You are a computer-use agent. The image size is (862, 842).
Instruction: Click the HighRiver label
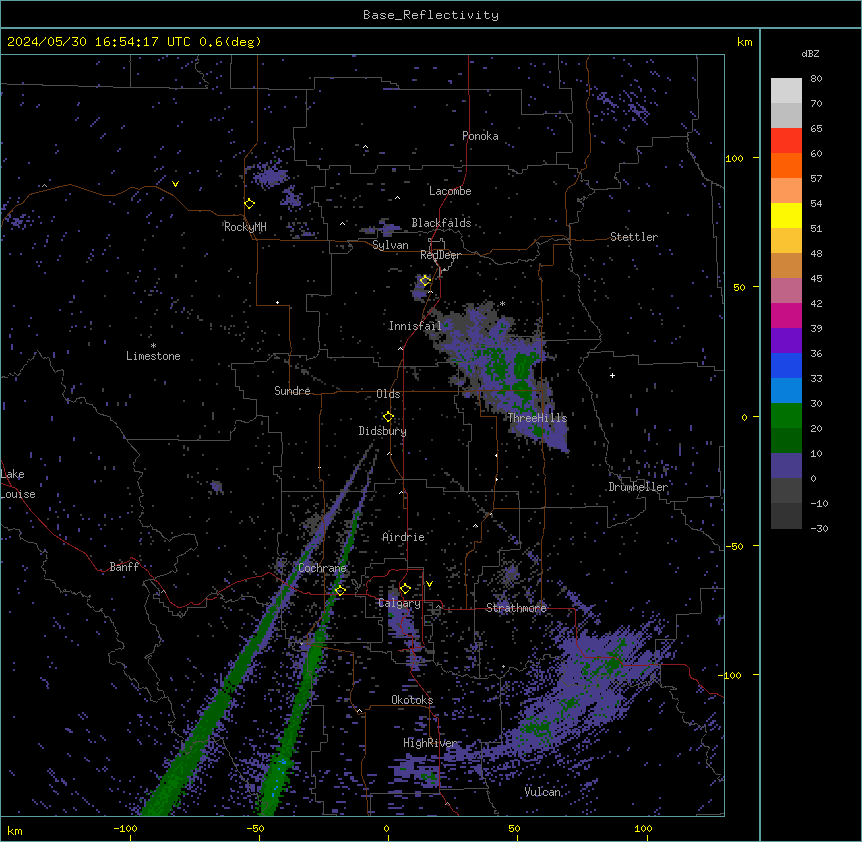430,743
